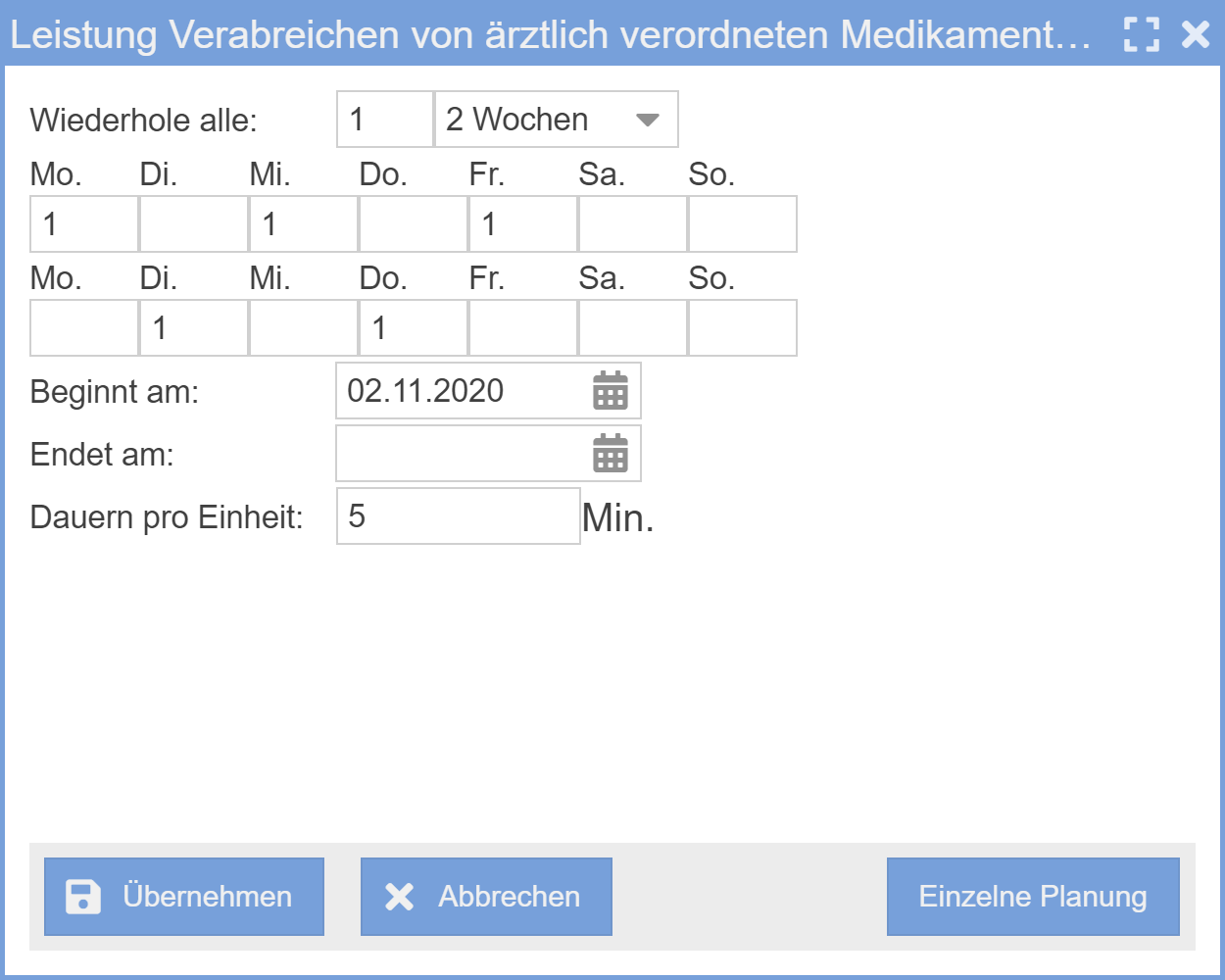Open calendar picker next to "Endet am"
The width and height of the screenshot is (1225, 980).
pos(611,453)
